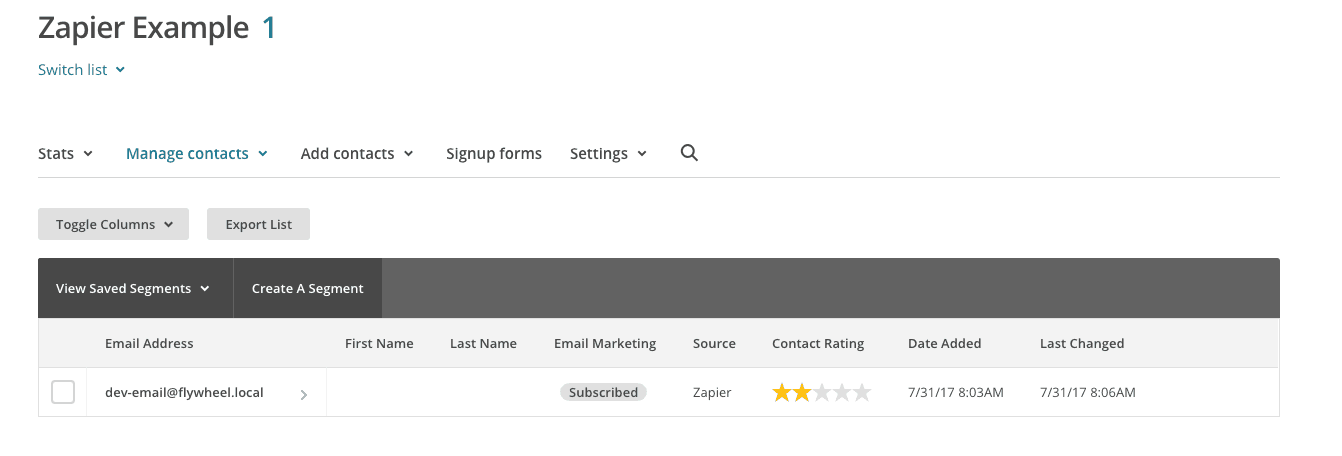Viewport: 1342px width, 456px height.
Task: Click the arrow beside dev-email@flywheel.local
Action: click(304, 395)
